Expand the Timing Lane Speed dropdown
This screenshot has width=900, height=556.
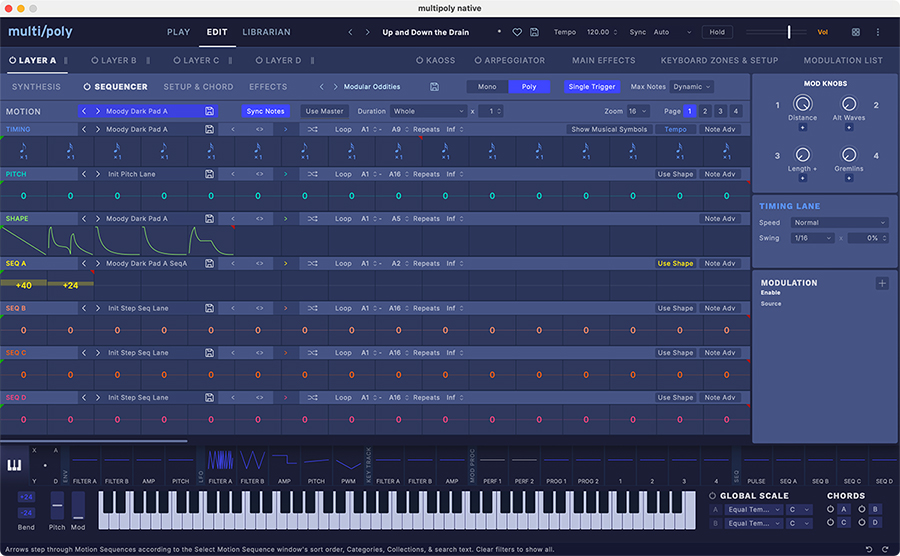[x=838, y=223]
